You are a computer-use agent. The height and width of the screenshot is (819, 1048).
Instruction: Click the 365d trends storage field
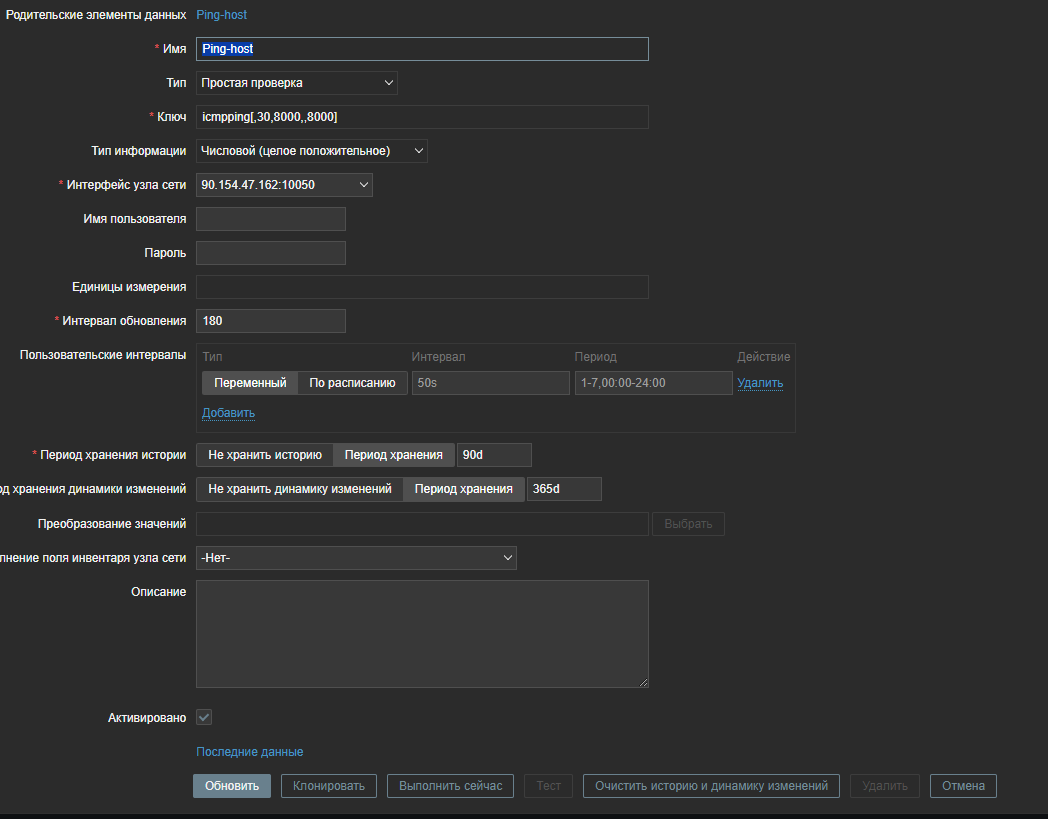tap(563, 489)
